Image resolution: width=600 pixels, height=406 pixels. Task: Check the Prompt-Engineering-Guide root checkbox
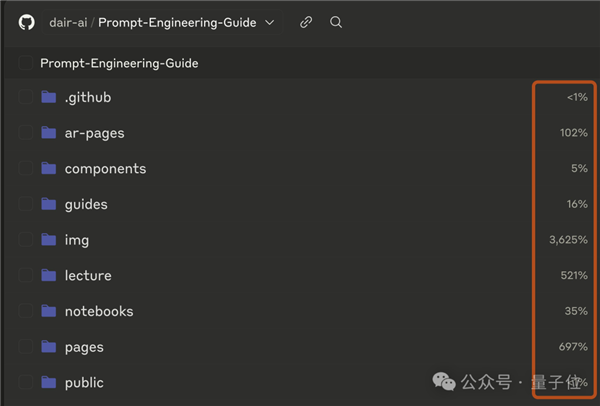coord(26,63)
